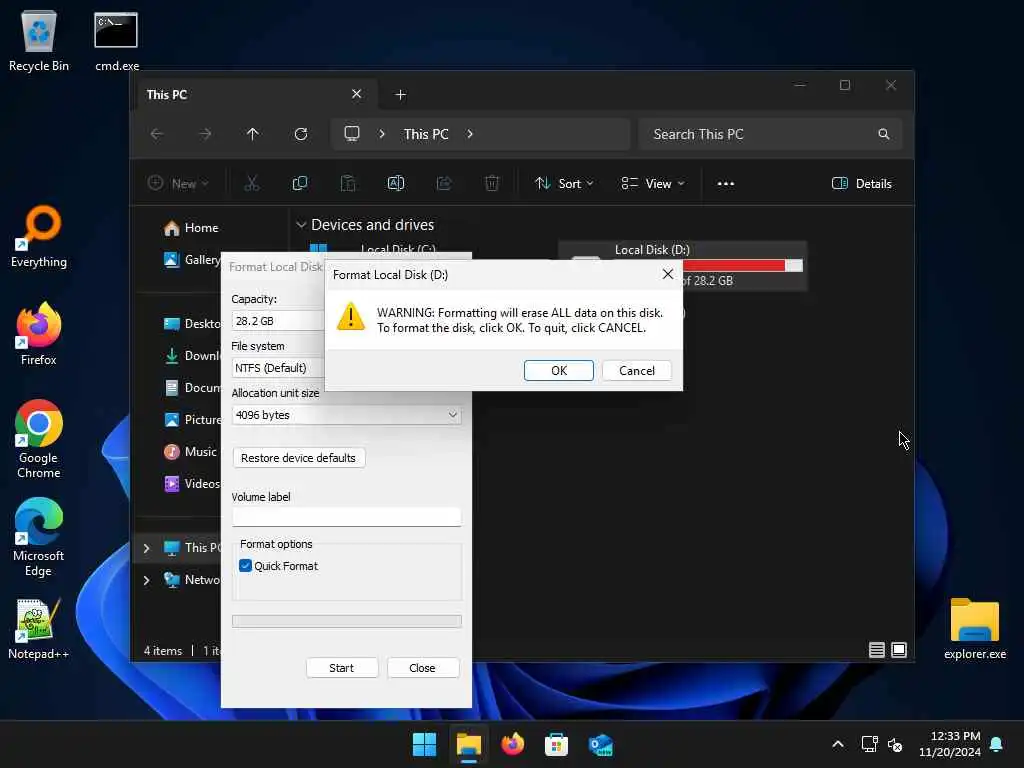Open explorer.exe desktop folder icon

(975, 629)
